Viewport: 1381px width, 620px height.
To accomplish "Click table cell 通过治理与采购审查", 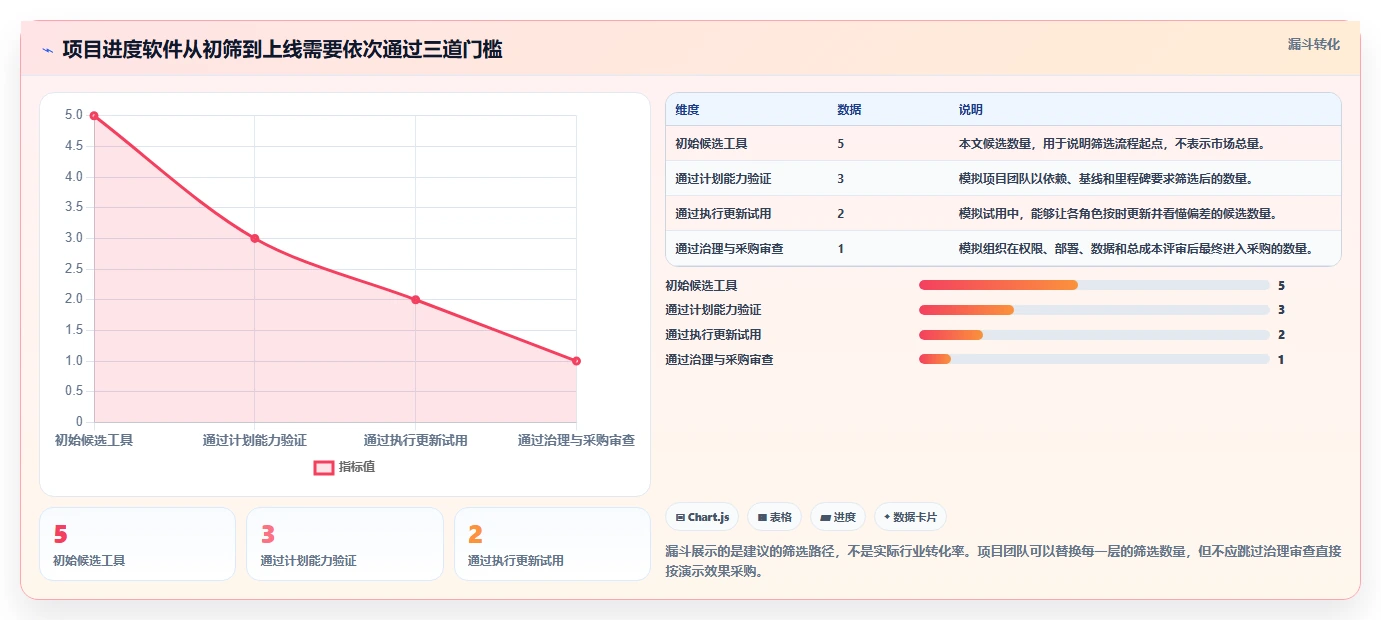I will (729, 249).
